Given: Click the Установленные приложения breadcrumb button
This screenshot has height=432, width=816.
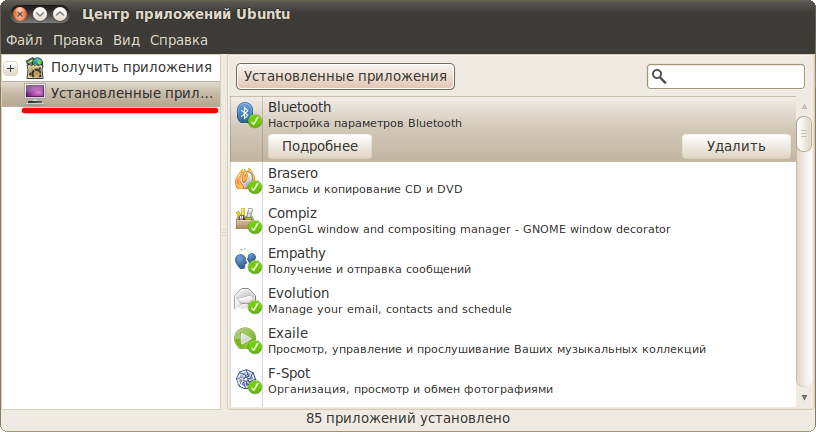Looking at the screenshot, I should (346, 77).
